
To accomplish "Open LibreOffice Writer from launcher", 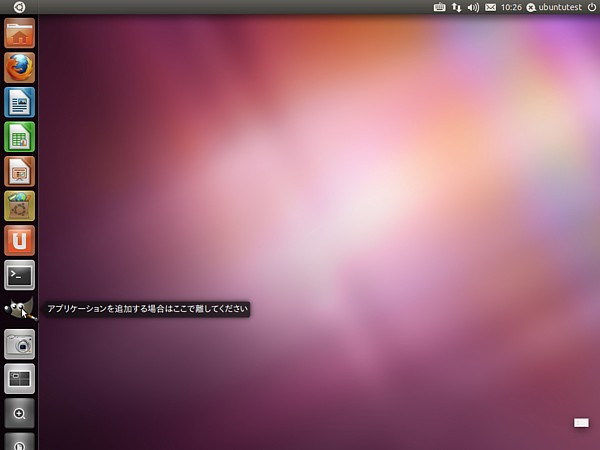I will click(20, 102).
